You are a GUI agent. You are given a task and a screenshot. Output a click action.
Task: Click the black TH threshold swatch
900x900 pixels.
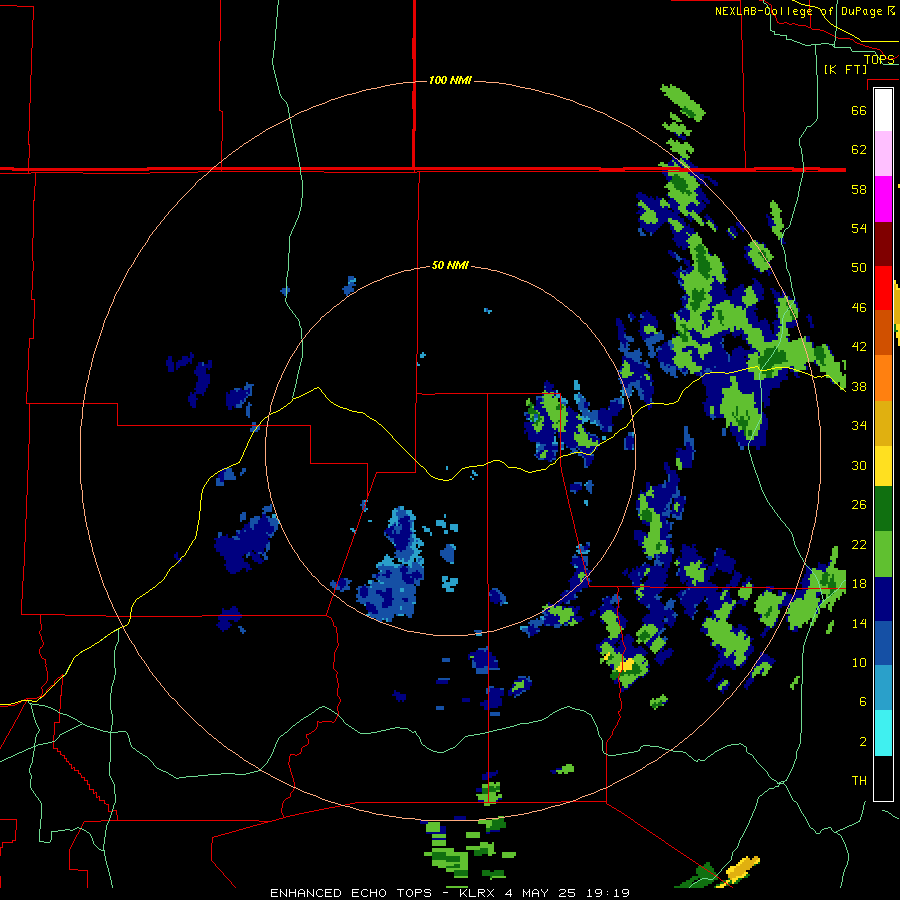(x=883, y=778)
